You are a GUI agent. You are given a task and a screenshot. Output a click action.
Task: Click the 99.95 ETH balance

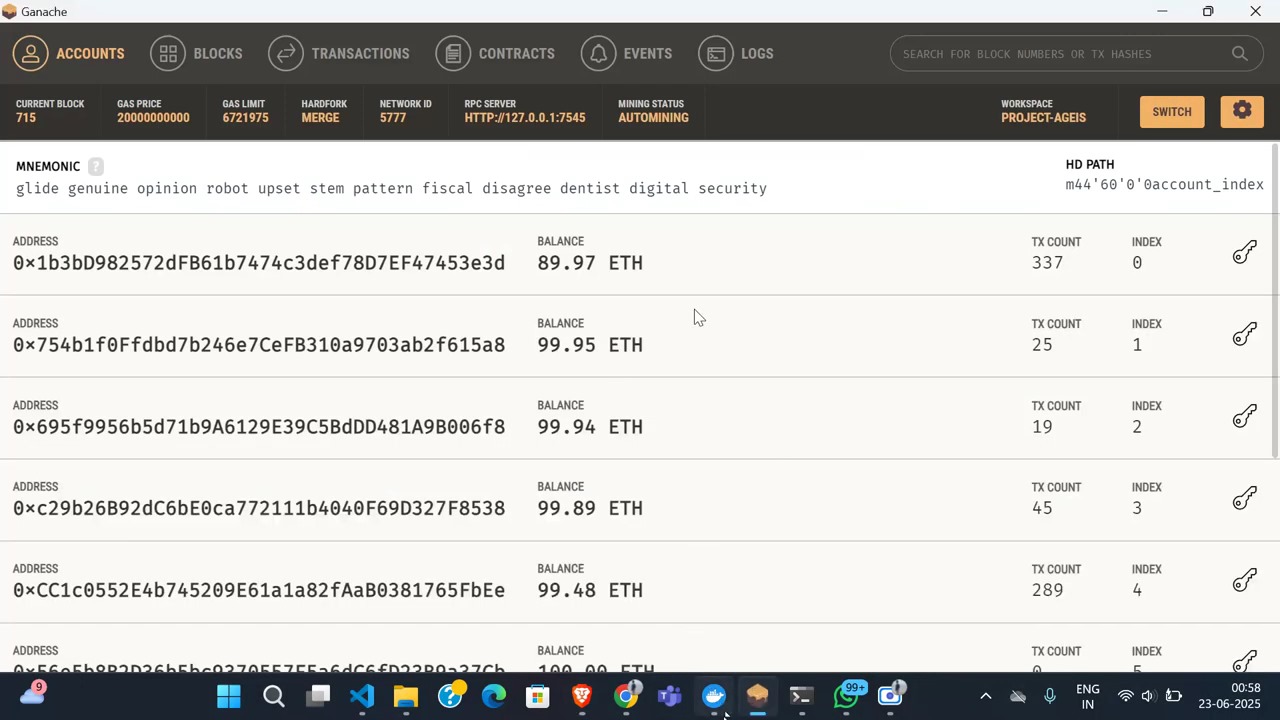coord(590,345)
